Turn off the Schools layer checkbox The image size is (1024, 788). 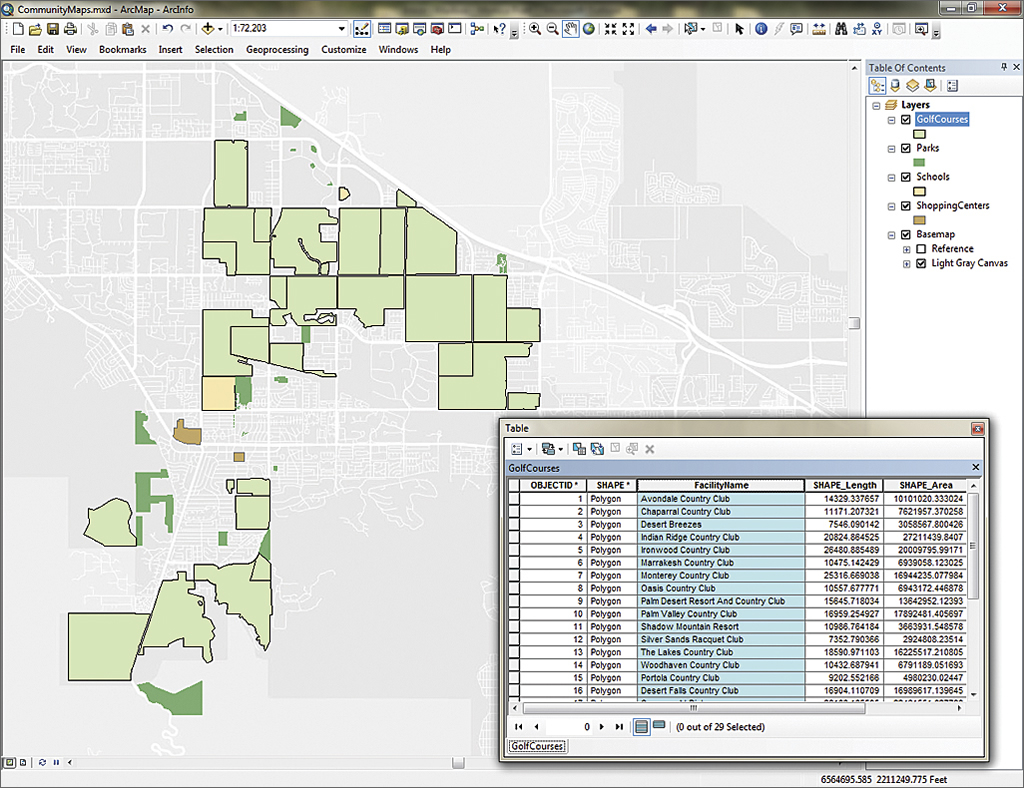(906, 177)
